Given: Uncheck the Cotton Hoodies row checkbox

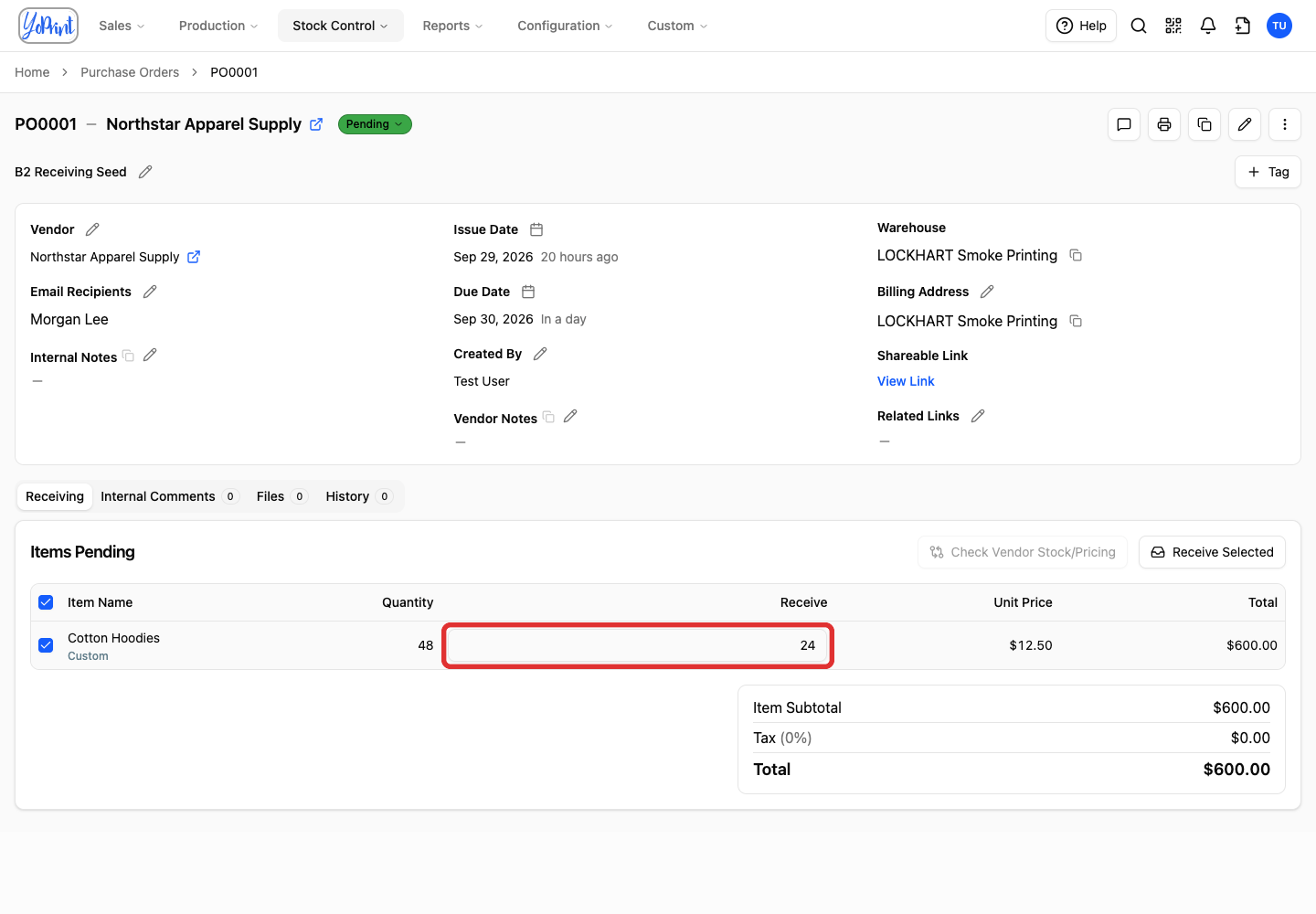Looking at the screenshot, I should [46, 645].
